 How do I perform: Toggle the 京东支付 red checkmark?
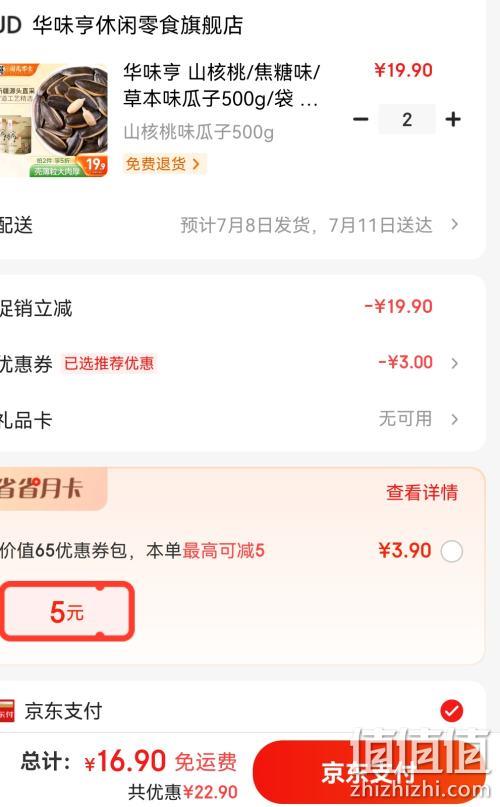click(452, 711)
